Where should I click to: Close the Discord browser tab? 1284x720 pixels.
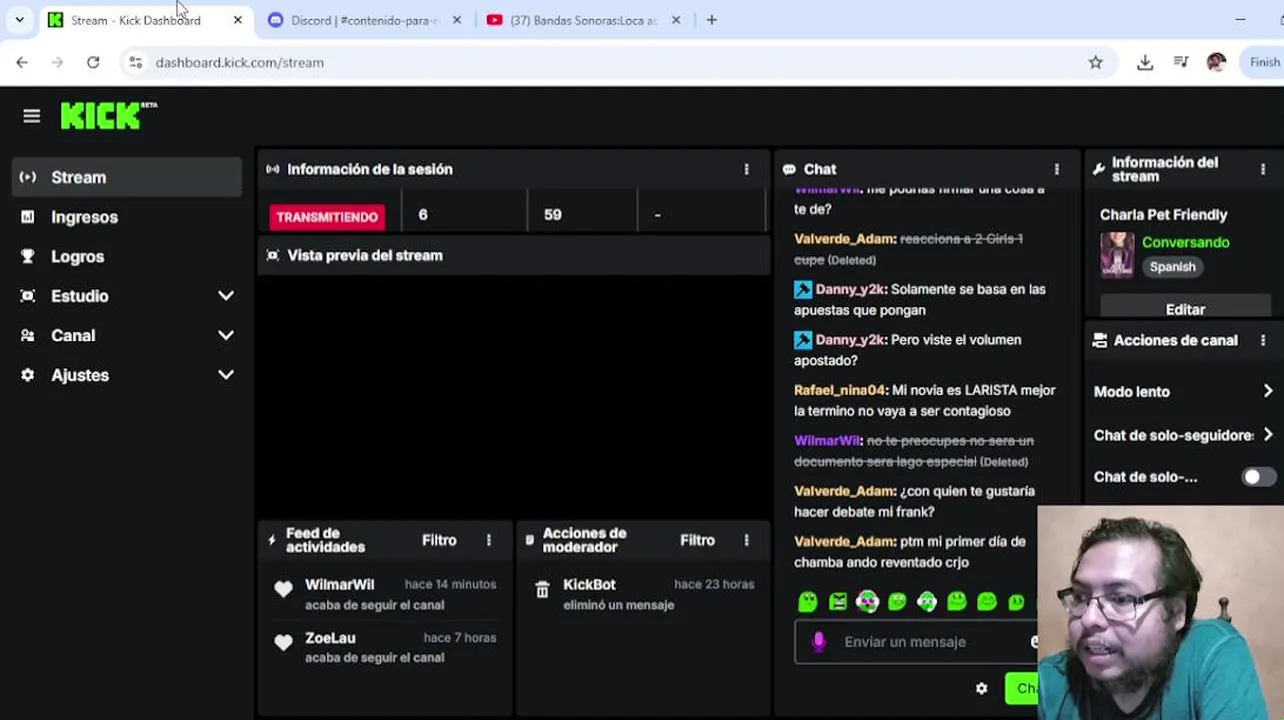457,20
